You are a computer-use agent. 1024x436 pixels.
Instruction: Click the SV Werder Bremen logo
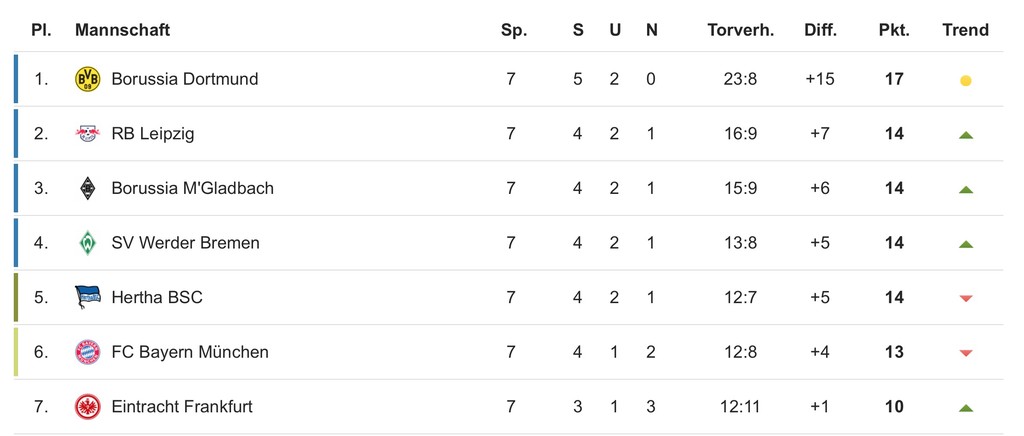88,243
